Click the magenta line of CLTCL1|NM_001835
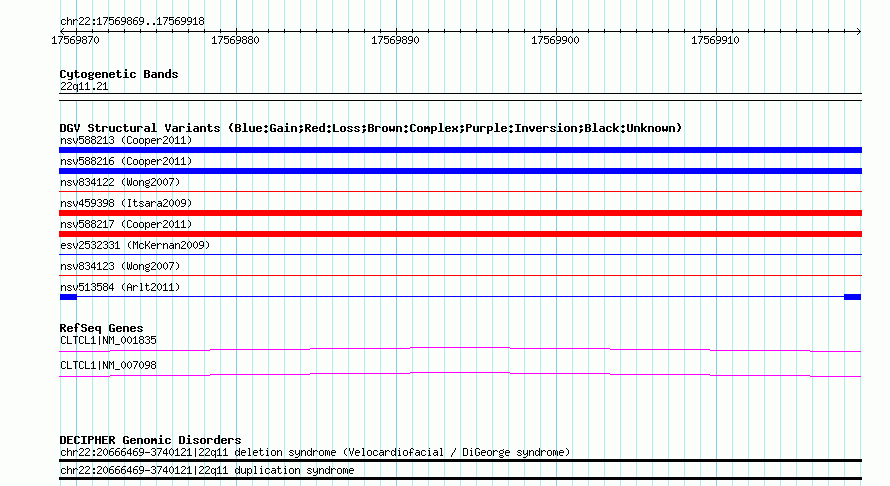The width and height of the screenshot is (890, 486). (460, 349)
